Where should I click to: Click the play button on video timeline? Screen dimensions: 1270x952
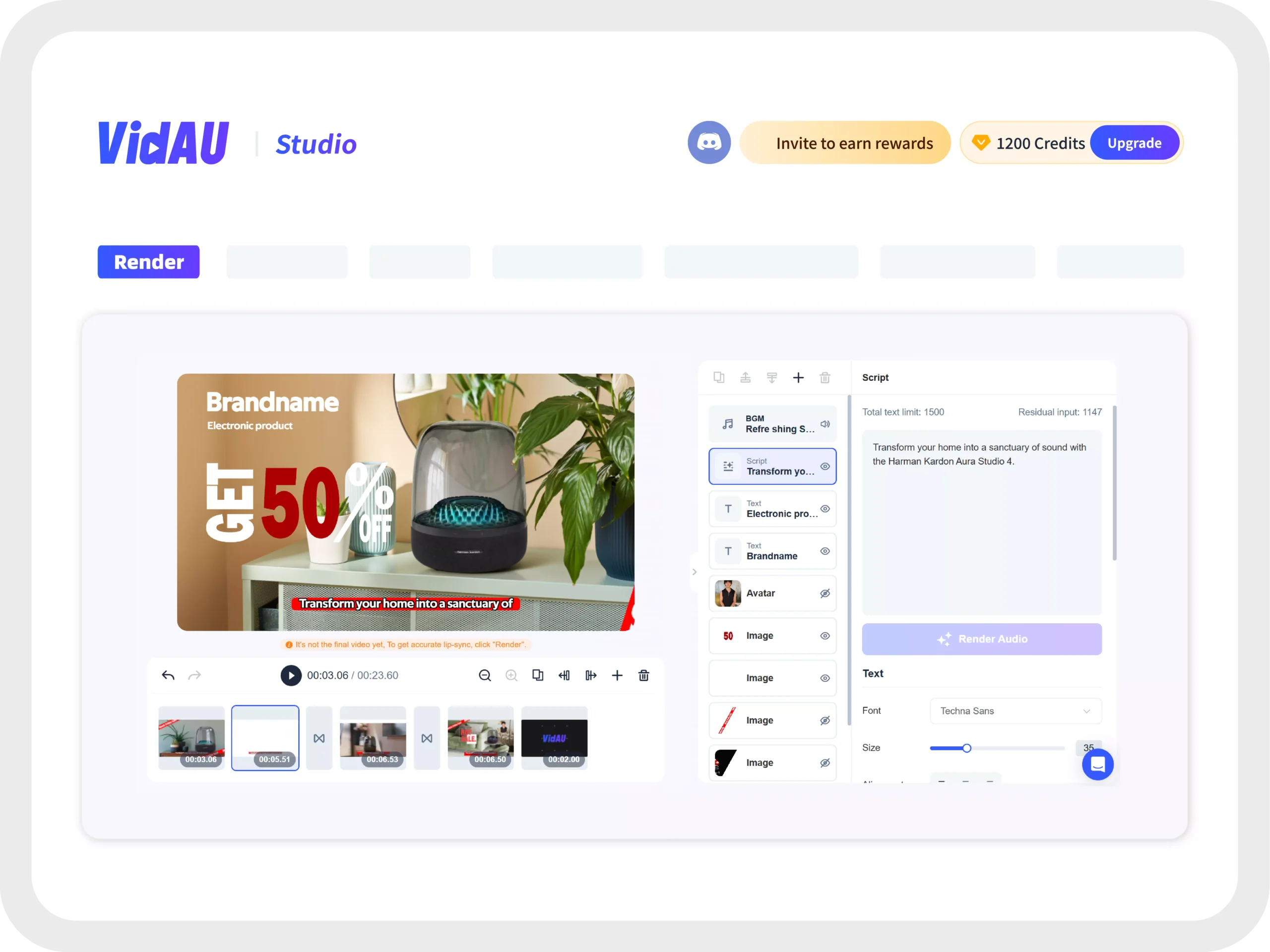pyautogui.click(x=291, y=675)
